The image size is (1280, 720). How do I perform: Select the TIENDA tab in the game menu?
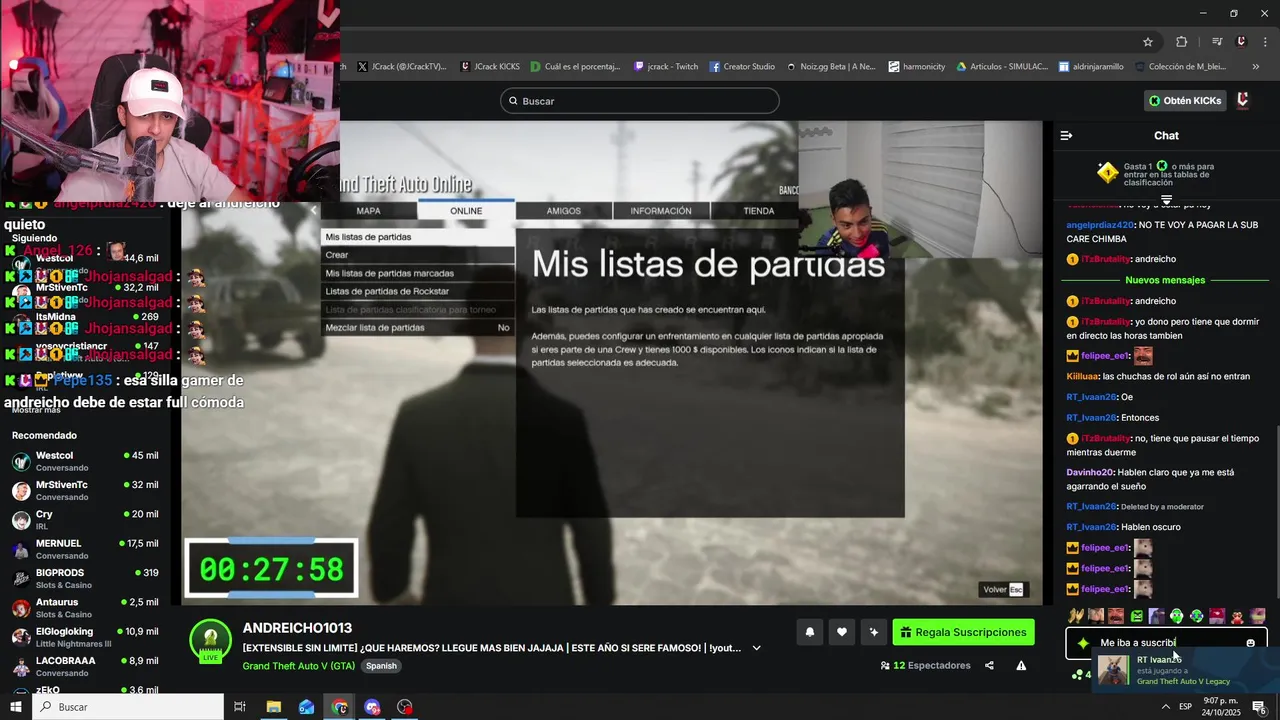tap(758, 211)
